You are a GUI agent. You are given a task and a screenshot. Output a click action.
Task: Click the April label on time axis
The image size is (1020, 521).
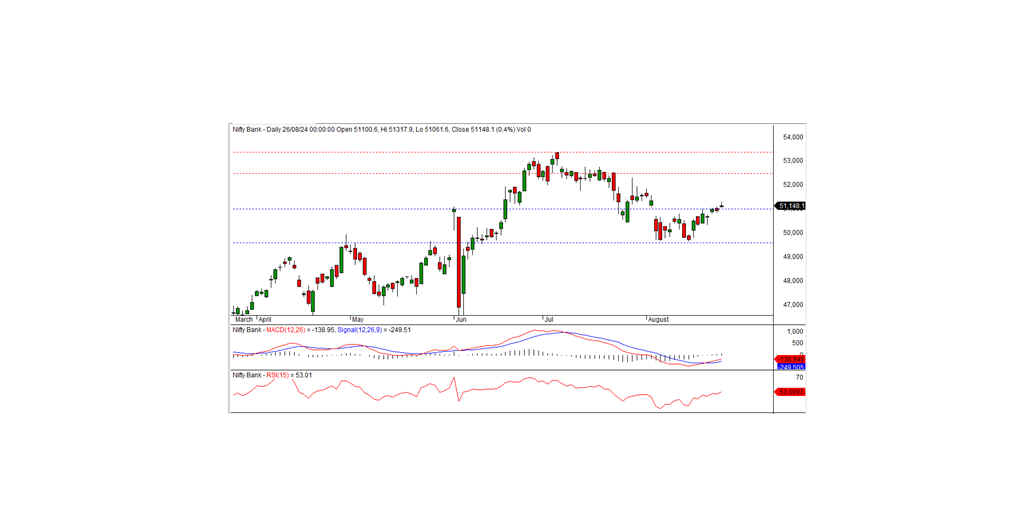(265, 320)
